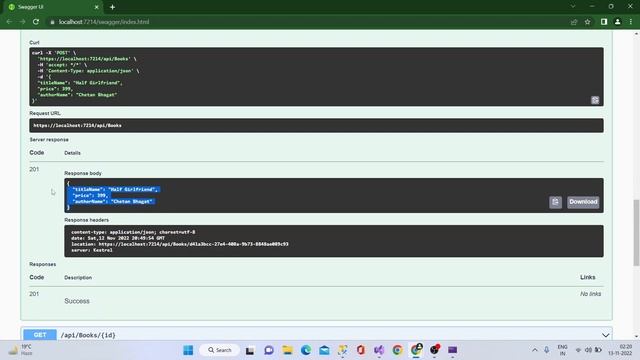Copy the curl command to clipboard
Screen dimensions: 640x360
click(595, 100)
